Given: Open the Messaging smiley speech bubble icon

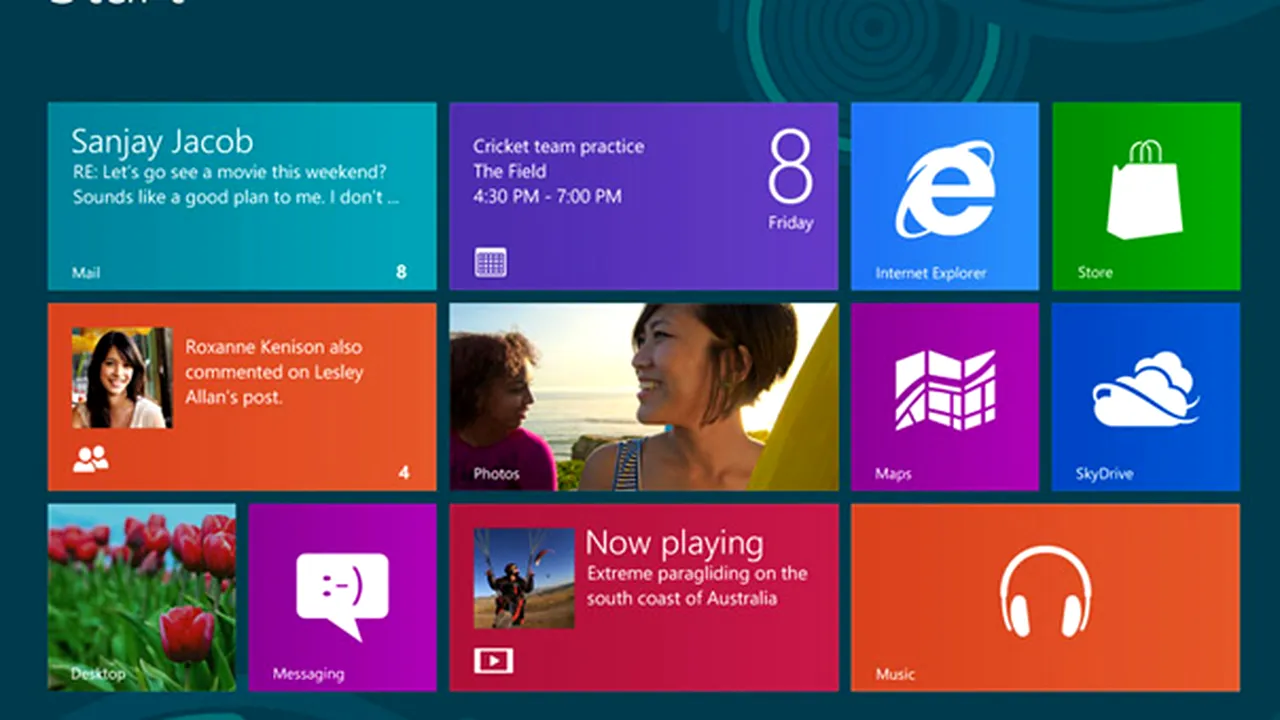Looking at the screenshot, I should [342, 596].
